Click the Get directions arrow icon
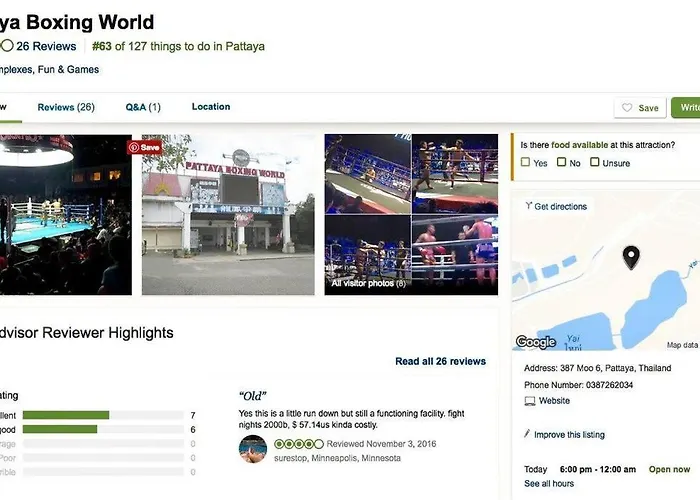 (x=529, y=206)
